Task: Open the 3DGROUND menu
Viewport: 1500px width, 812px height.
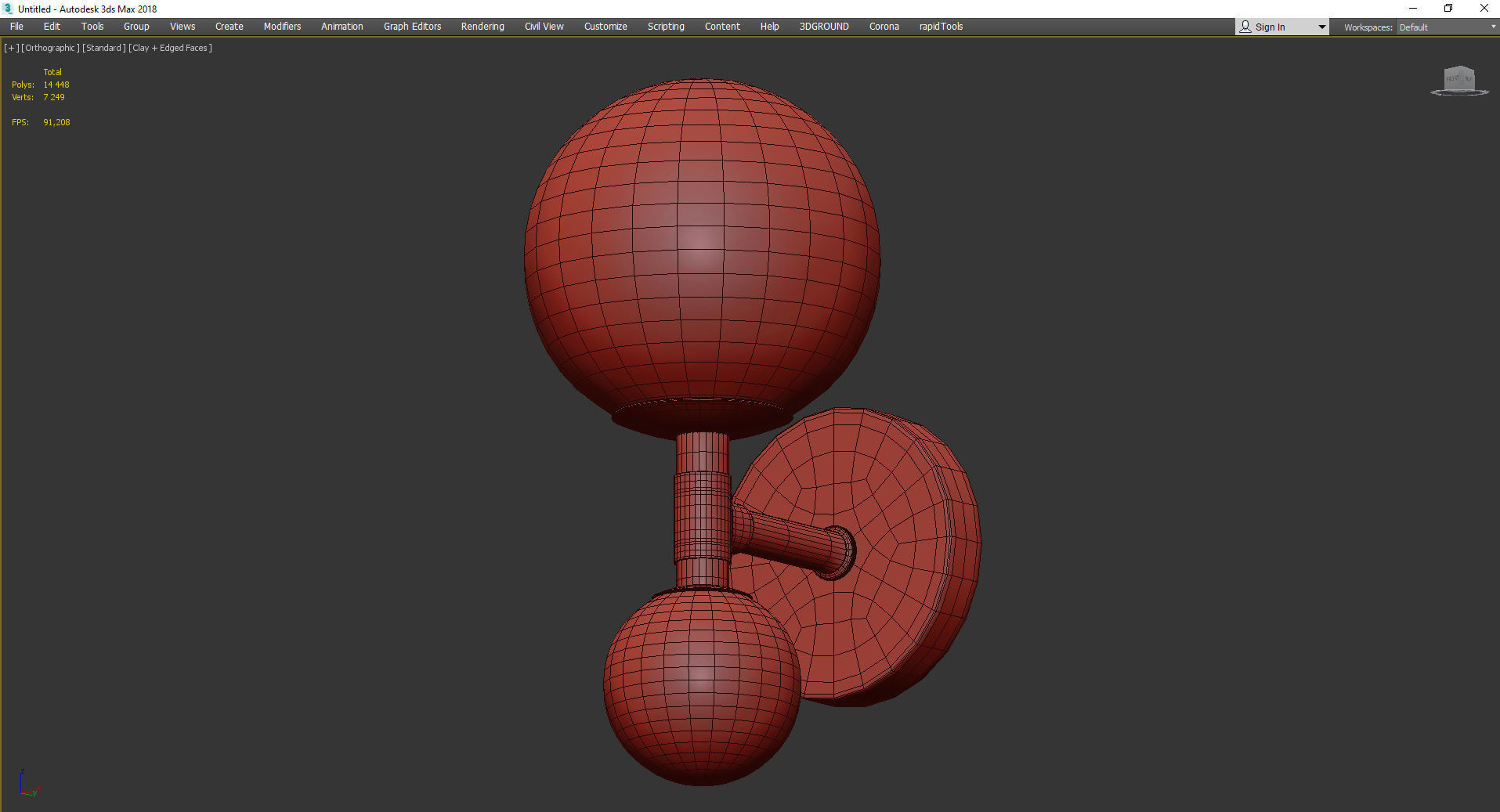Action: (x=824, y=27)
